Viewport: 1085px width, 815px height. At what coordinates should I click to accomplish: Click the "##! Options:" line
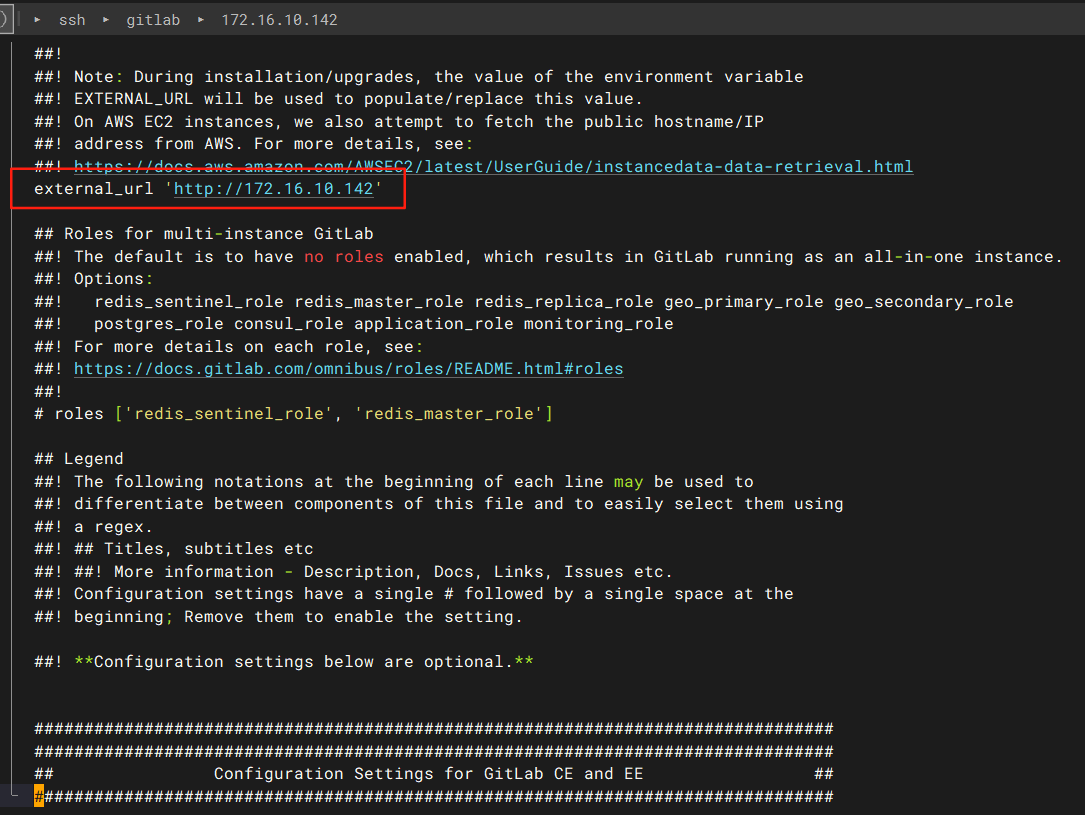[93, 279]
